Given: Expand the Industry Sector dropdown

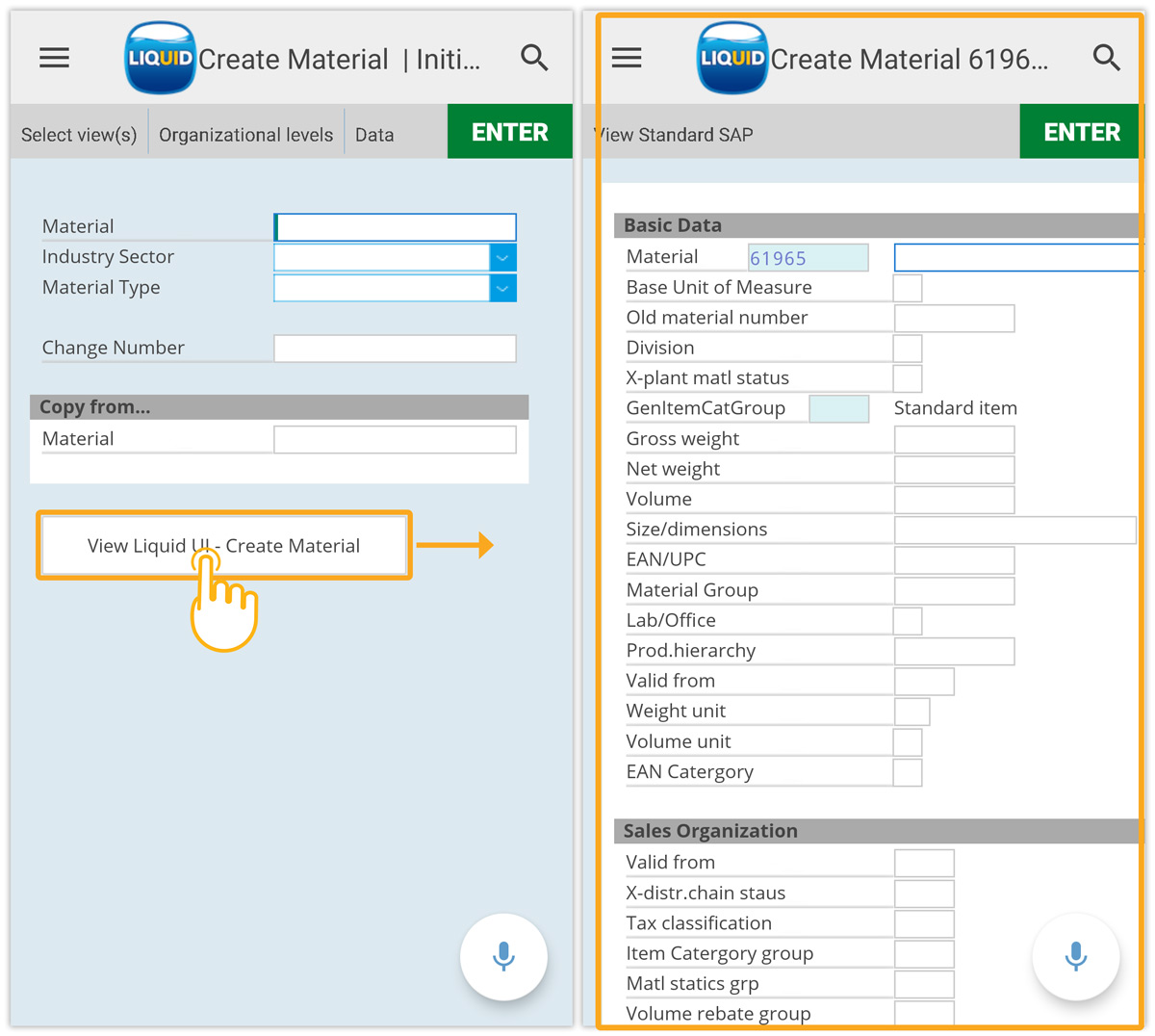Looking at the screenshot, I should (x=502, y=258).
